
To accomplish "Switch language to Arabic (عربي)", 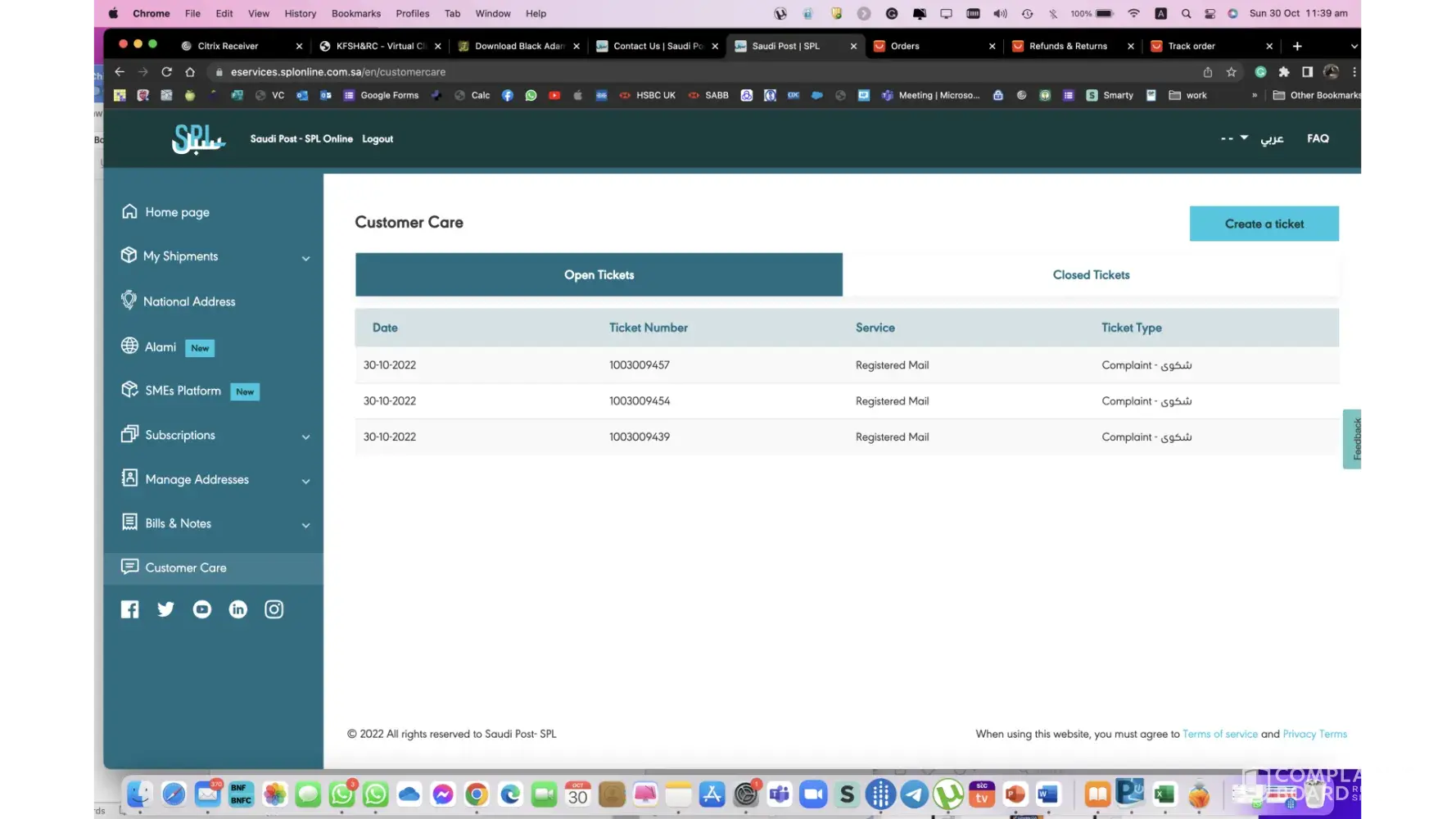I will click(1271, 138).
